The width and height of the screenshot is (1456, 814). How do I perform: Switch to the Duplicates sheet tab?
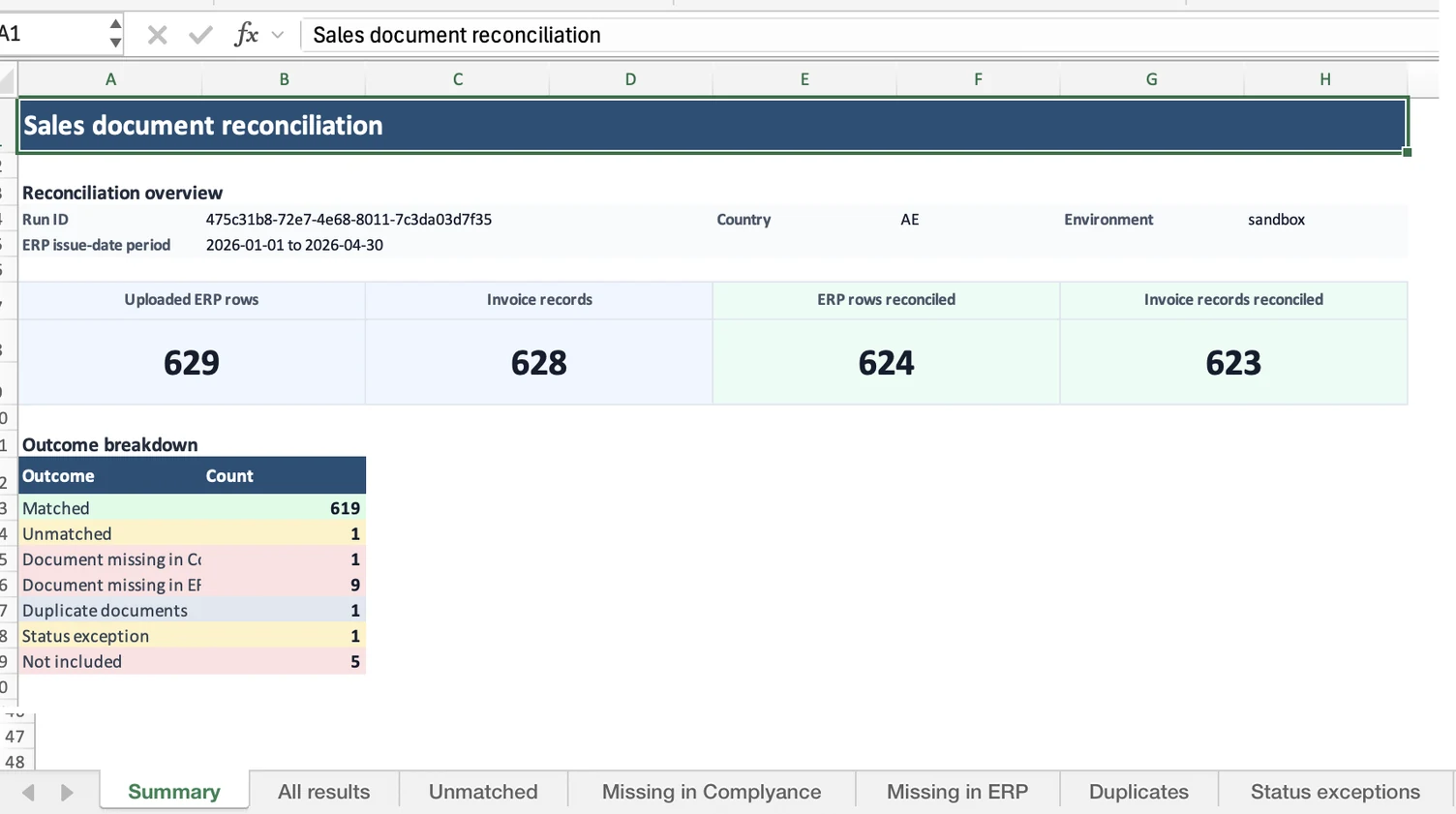1138,792
